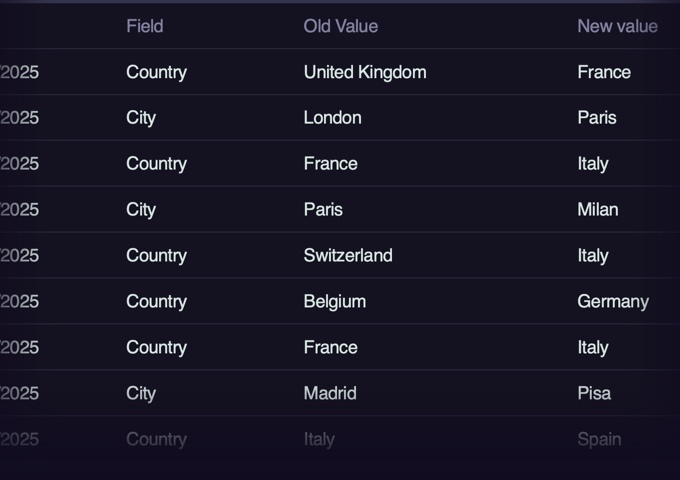The height and width of the screenshot is (480, 680).
Task: Click the Madrid old value cell
Action: point(329,394)
